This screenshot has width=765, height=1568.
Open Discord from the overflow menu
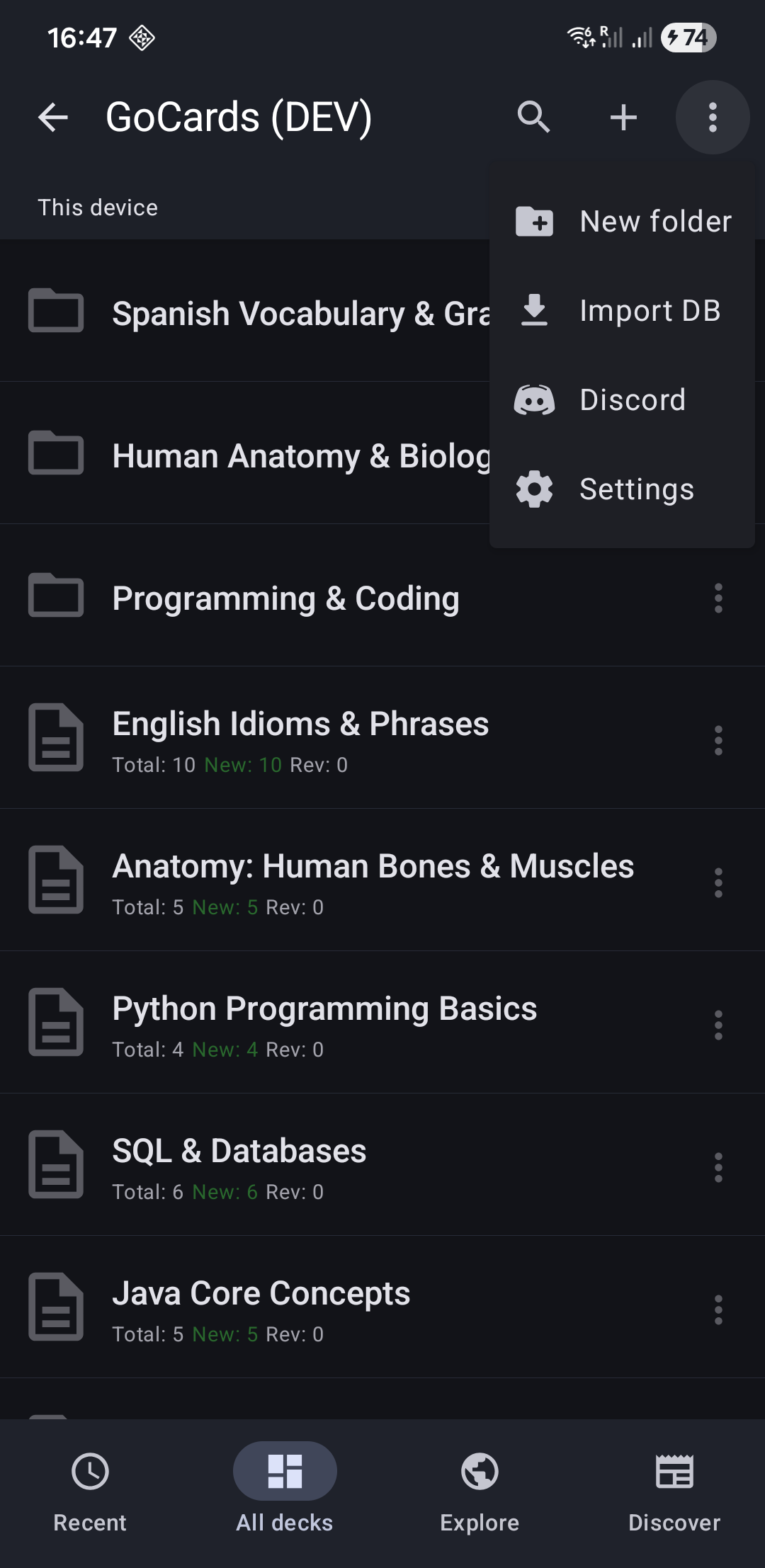622,400
